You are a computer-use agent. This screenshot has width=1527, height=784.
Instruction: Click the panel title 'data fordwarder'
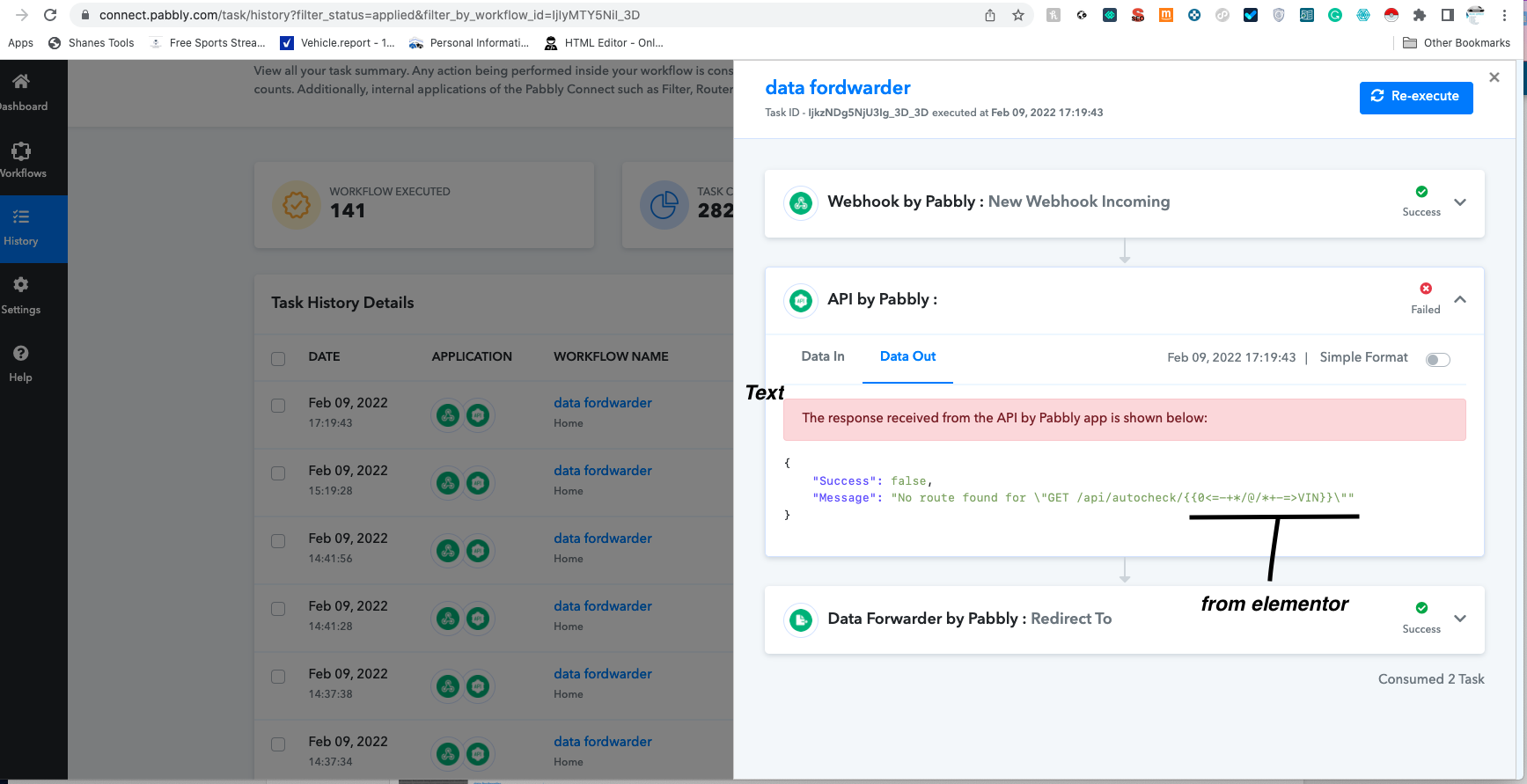[x=838, y=88]
